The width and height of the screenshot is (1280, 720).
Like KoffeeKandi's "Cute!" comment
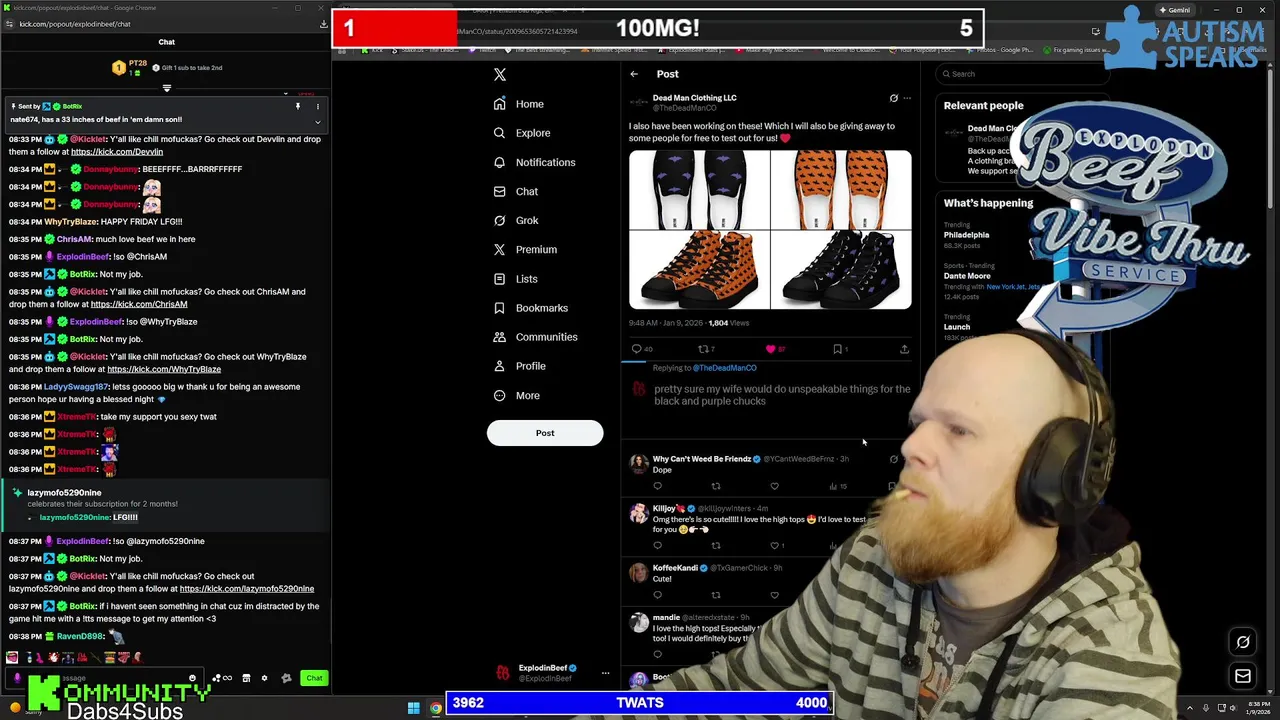[774, 595]
